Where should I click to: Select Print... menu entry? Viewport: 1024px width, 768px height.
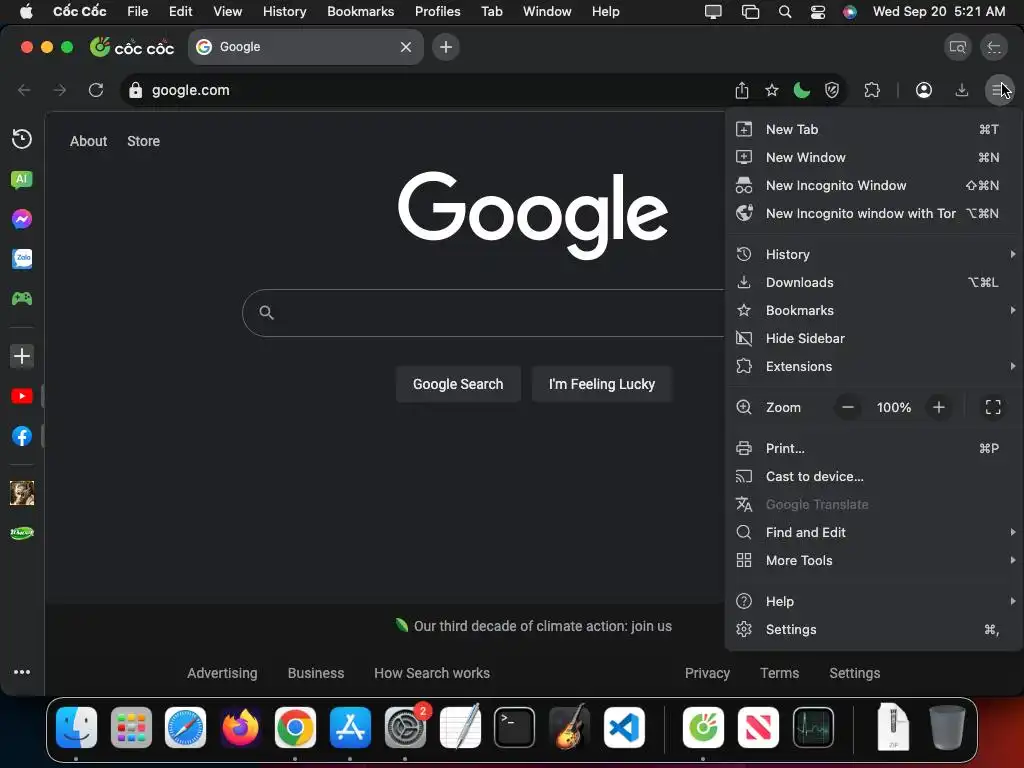(873, 449)
